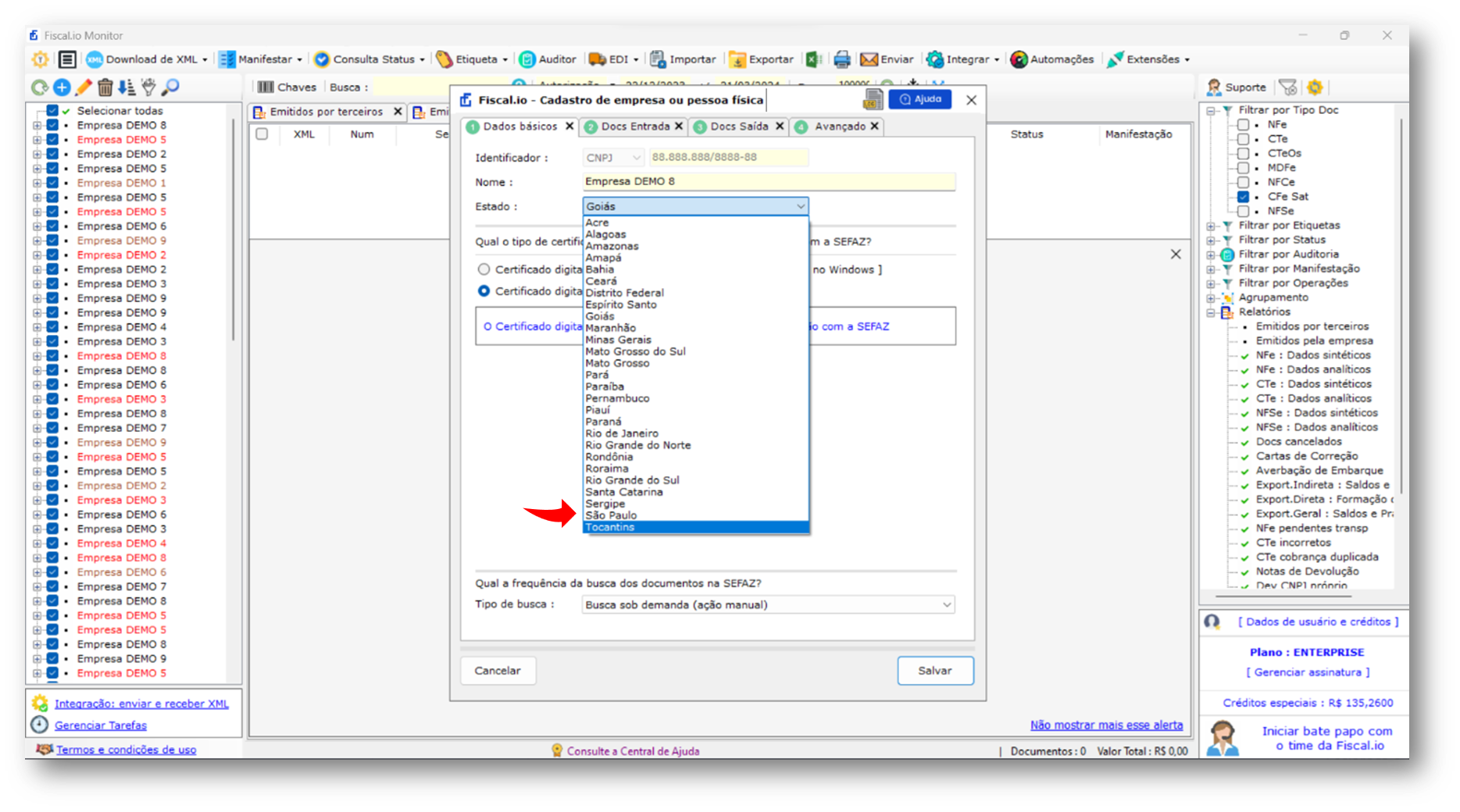Screen dimensions: 1460x812
Task: Click the Consulta Status checkmark icon
Action: [322, 59]
